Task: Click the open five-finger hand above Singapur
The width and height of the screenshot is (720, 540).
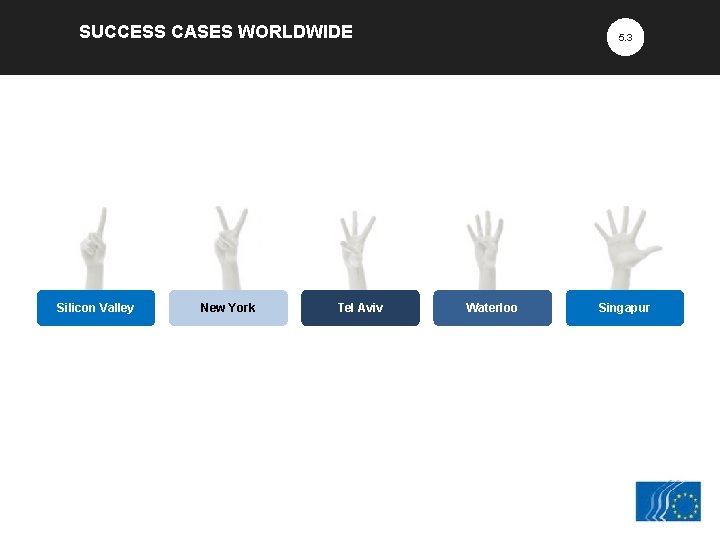Action: [627, 248]
